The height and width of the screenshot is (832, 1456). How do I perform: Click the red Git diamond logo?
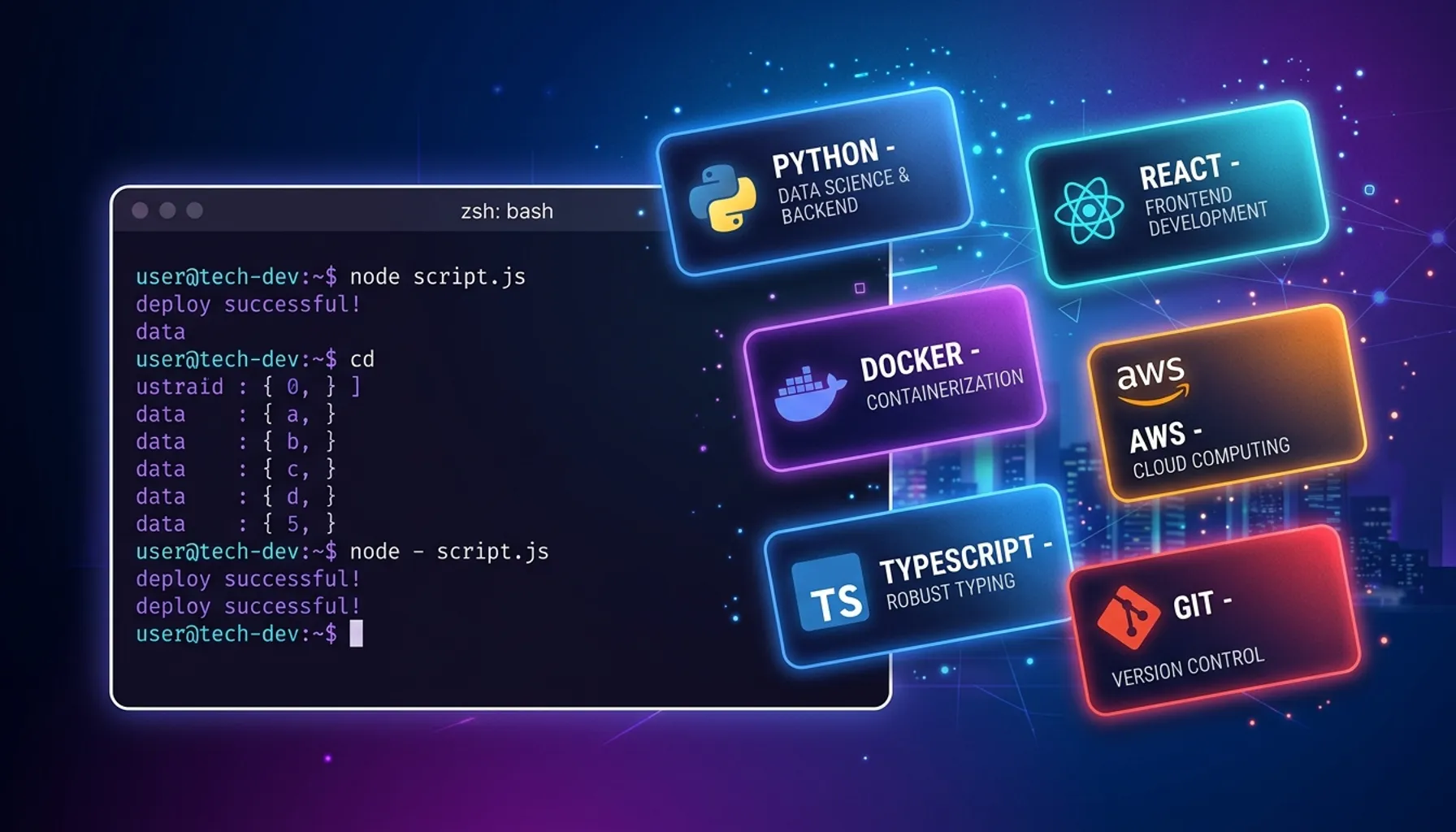(1128, 617)
